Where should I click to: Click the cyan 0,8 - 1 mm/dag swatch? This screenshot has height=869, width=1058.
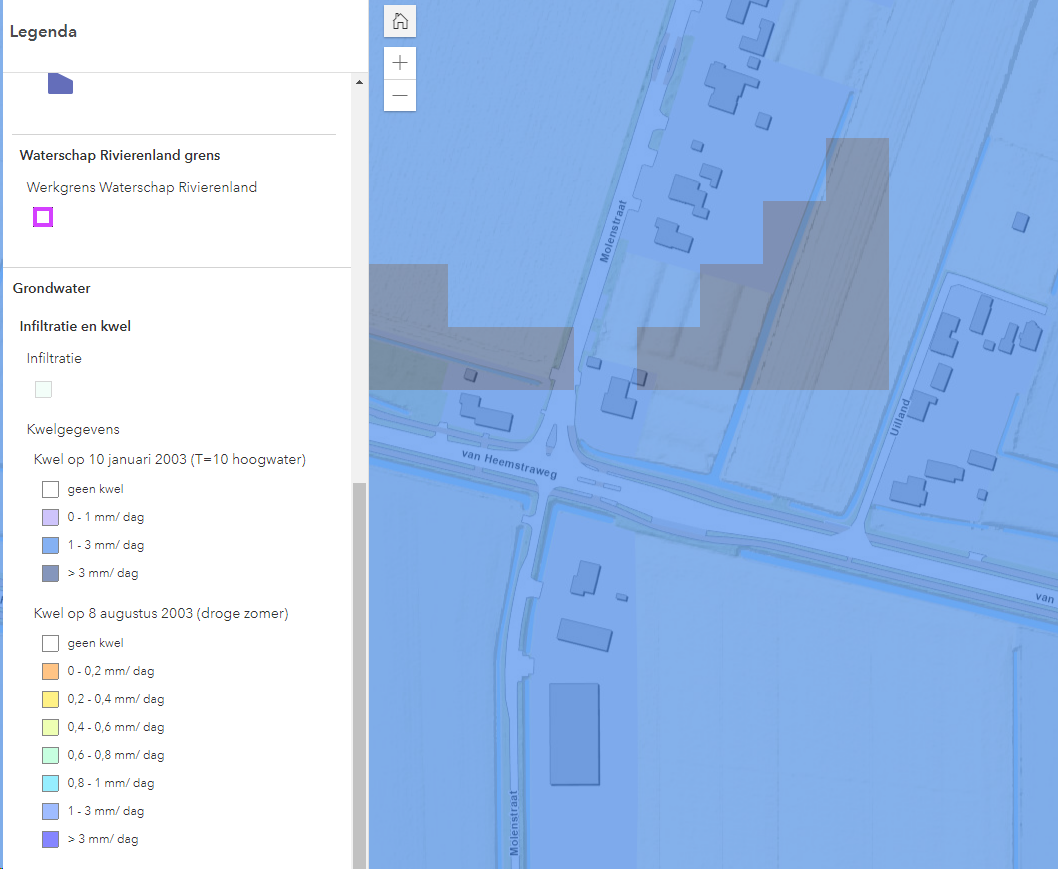tap(51, 783)
